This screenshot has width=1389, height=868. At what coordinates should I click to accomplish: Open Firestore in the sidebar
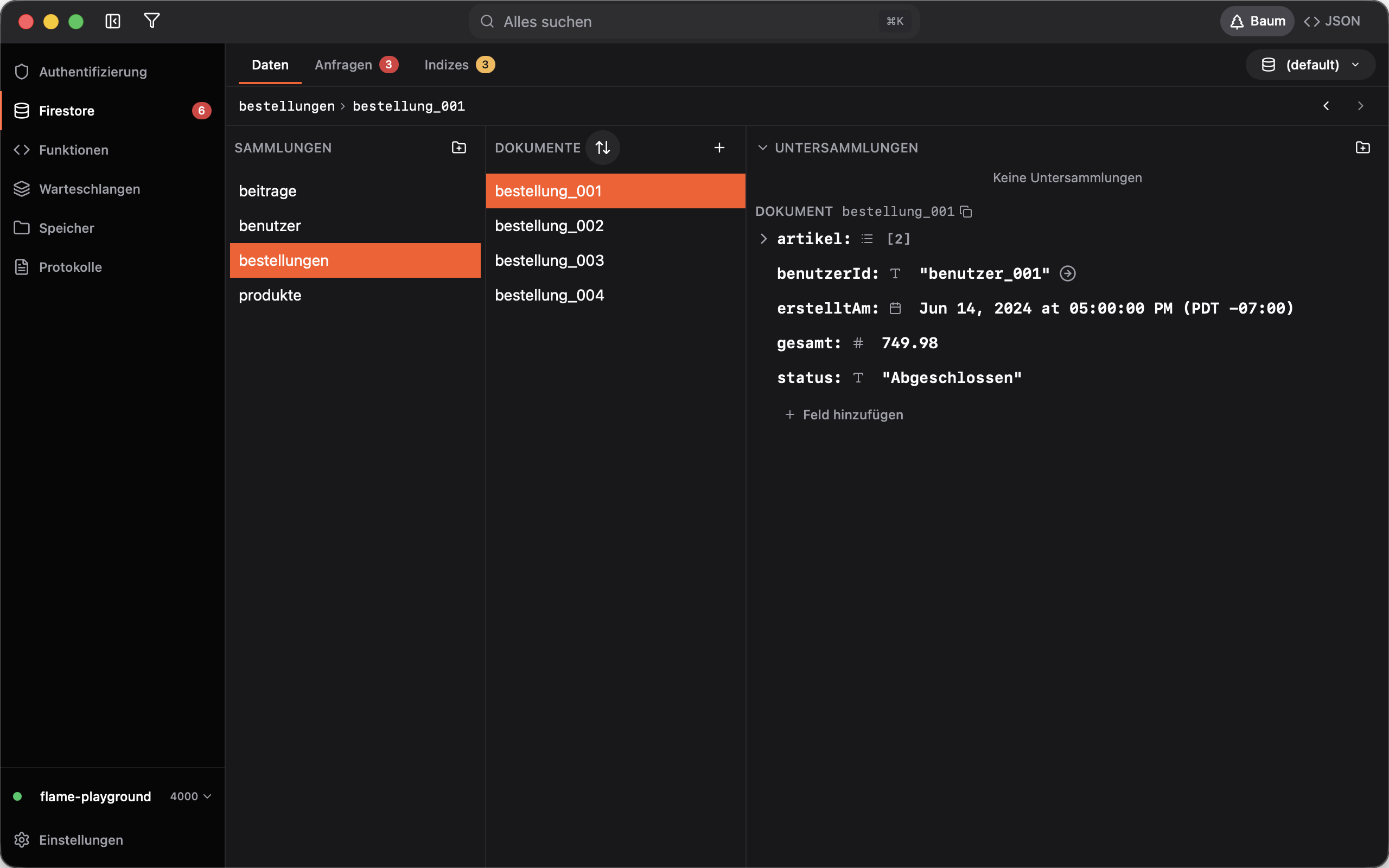coord(112,111)
